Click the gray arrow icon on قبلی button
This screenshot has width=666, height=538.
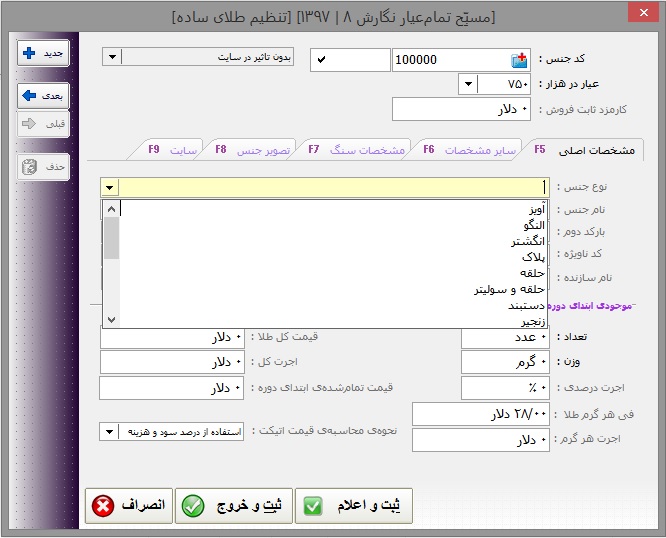click(29, 124)
